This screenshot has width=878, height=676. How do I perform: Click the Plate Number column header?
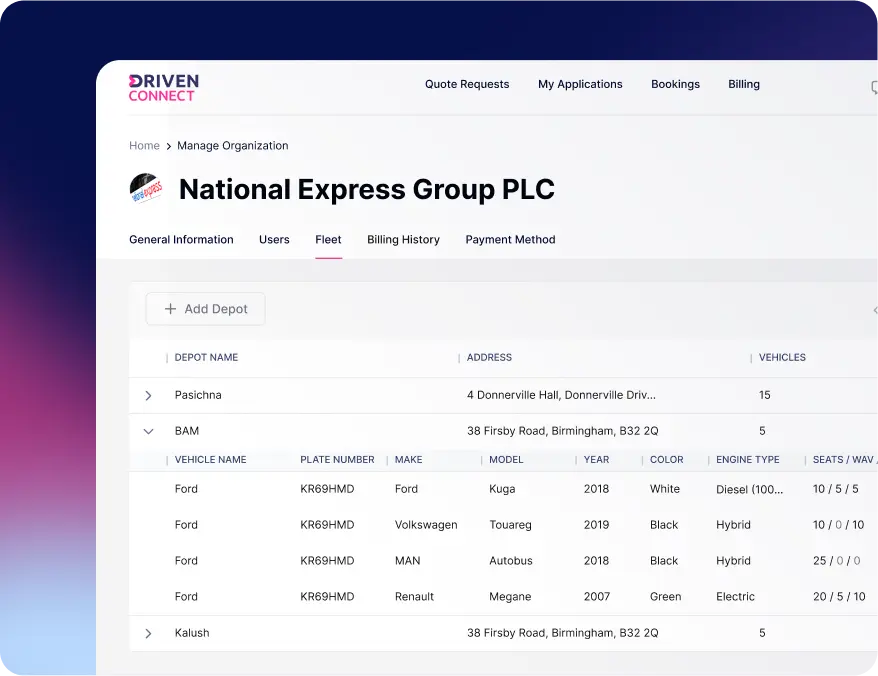pyautogui.click(x=337, y=460)
